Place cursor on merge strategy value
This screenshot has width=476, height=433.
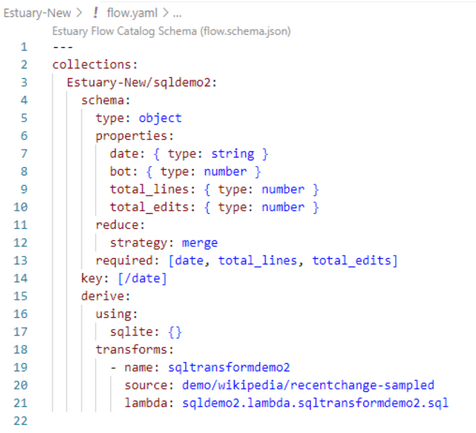[x=200, y=243]
